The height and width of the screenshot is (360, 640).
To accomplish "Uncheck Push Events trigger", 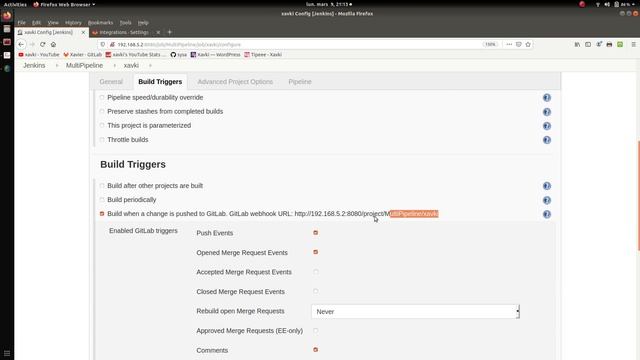I will click(316, 233).
